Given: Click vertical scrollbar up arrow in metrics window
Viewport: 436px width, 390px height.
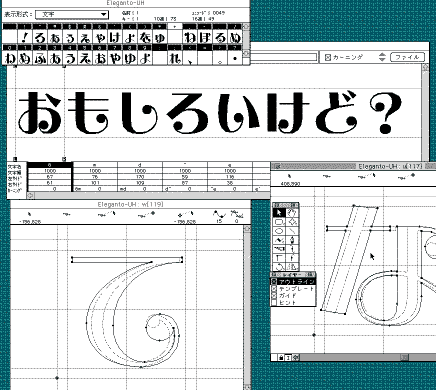Looking at the screenshot, I should [x=426, y=67].
